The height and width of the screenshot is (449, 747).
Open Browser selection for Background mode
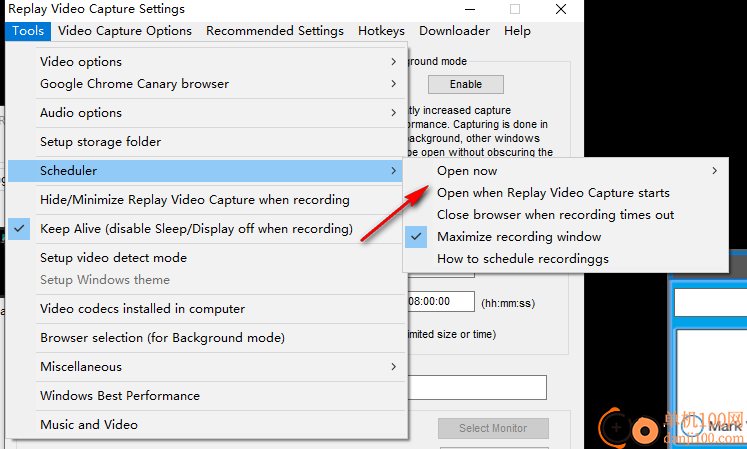click(206, 338)
